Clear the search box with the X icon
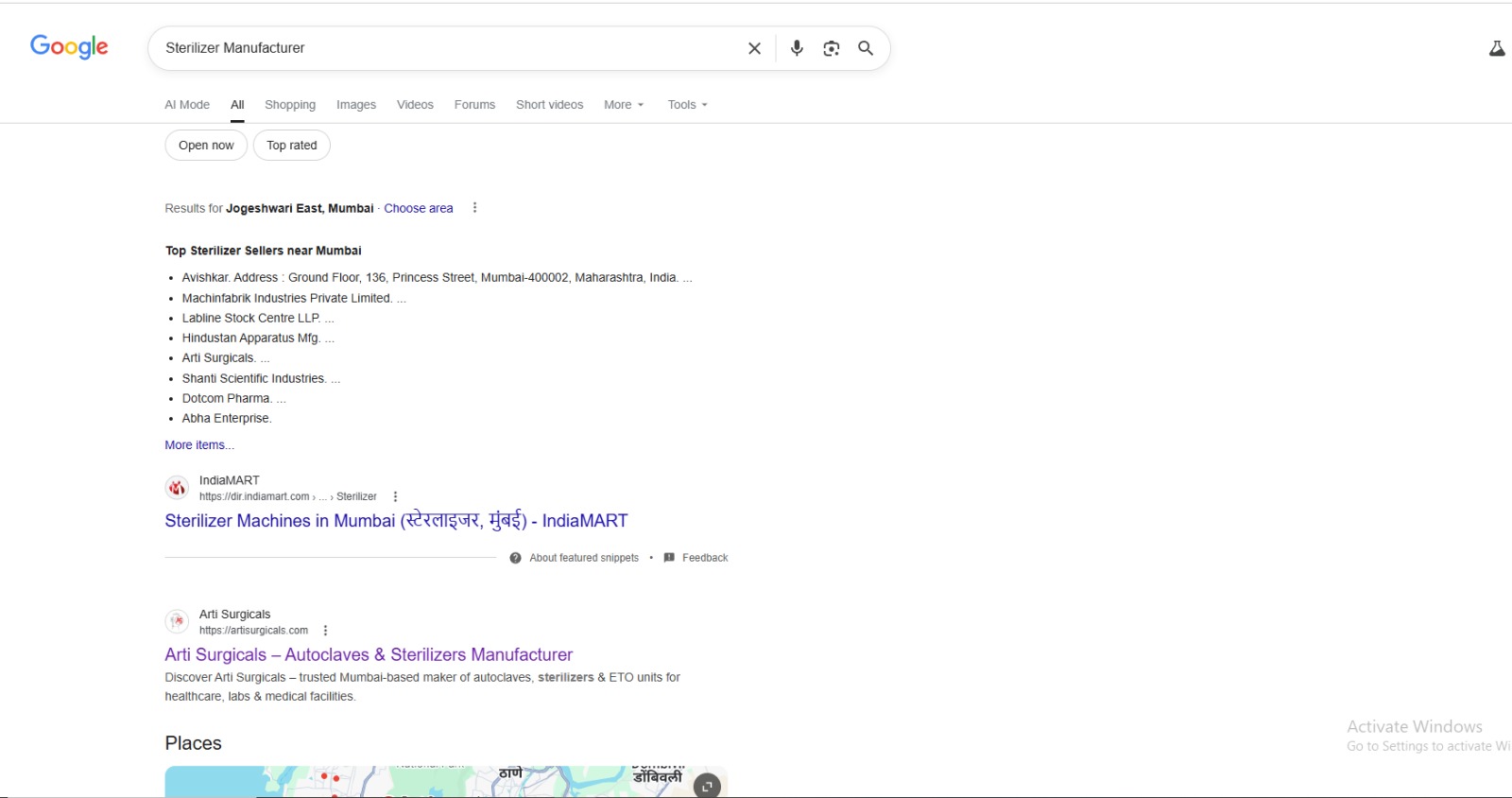The height and width of the screenshot is (798, 1512). point(754,48)
